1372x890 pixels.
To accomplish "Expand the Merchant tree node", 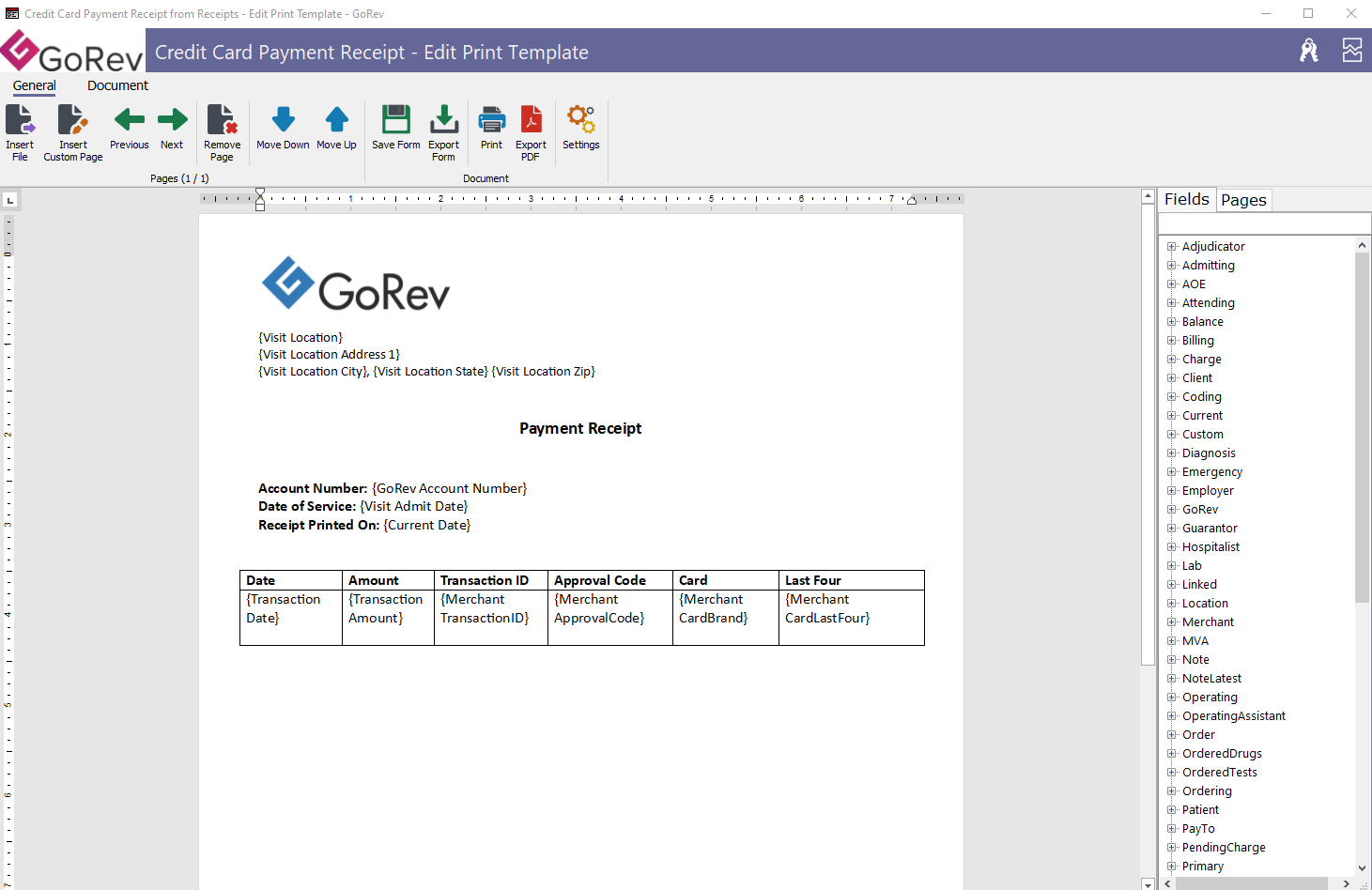I will [x=1172, y=622].
